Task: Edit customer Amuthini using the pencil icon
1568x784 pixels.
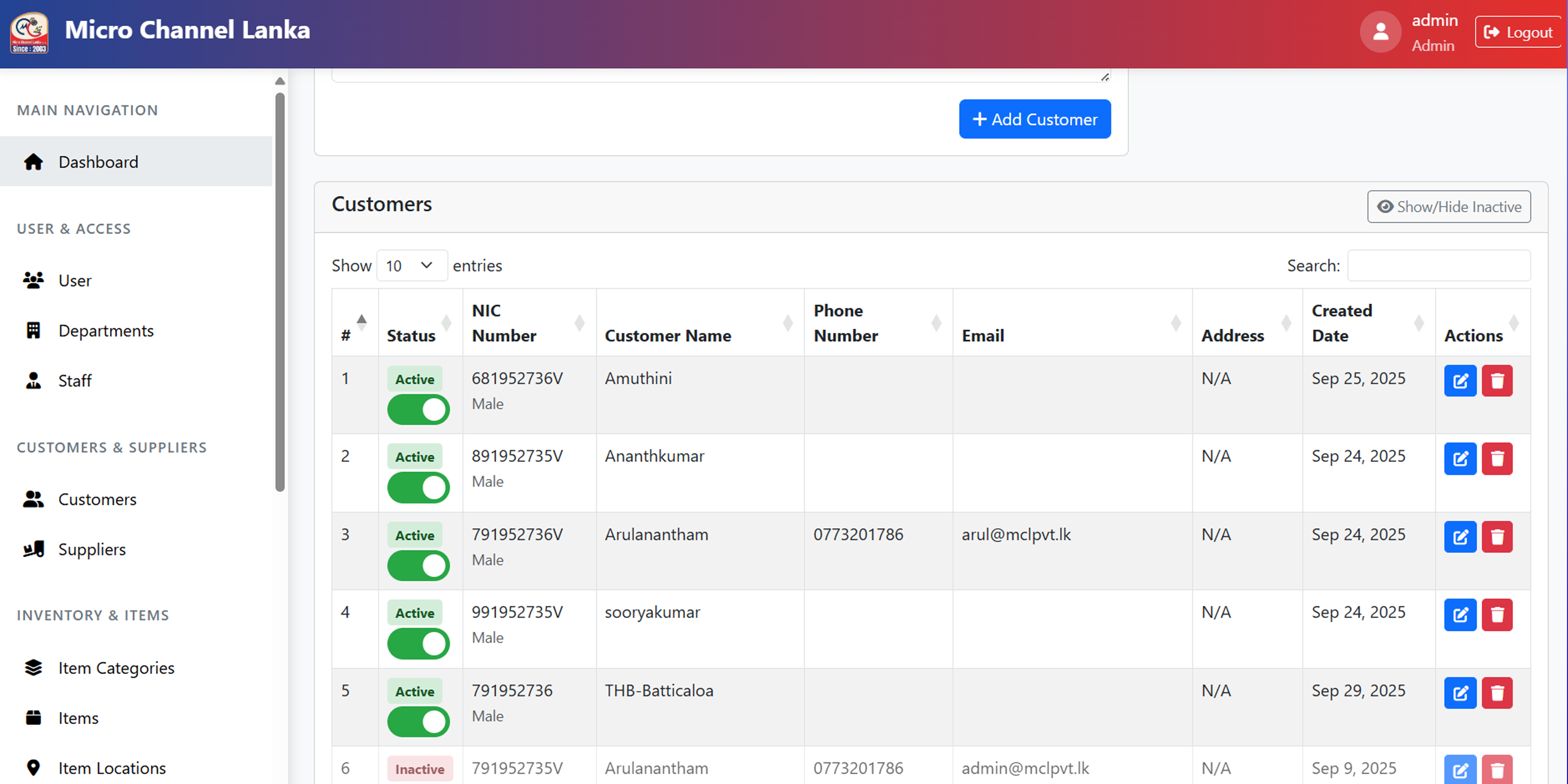Action: pyautogui.click(x=1460, y=381)
